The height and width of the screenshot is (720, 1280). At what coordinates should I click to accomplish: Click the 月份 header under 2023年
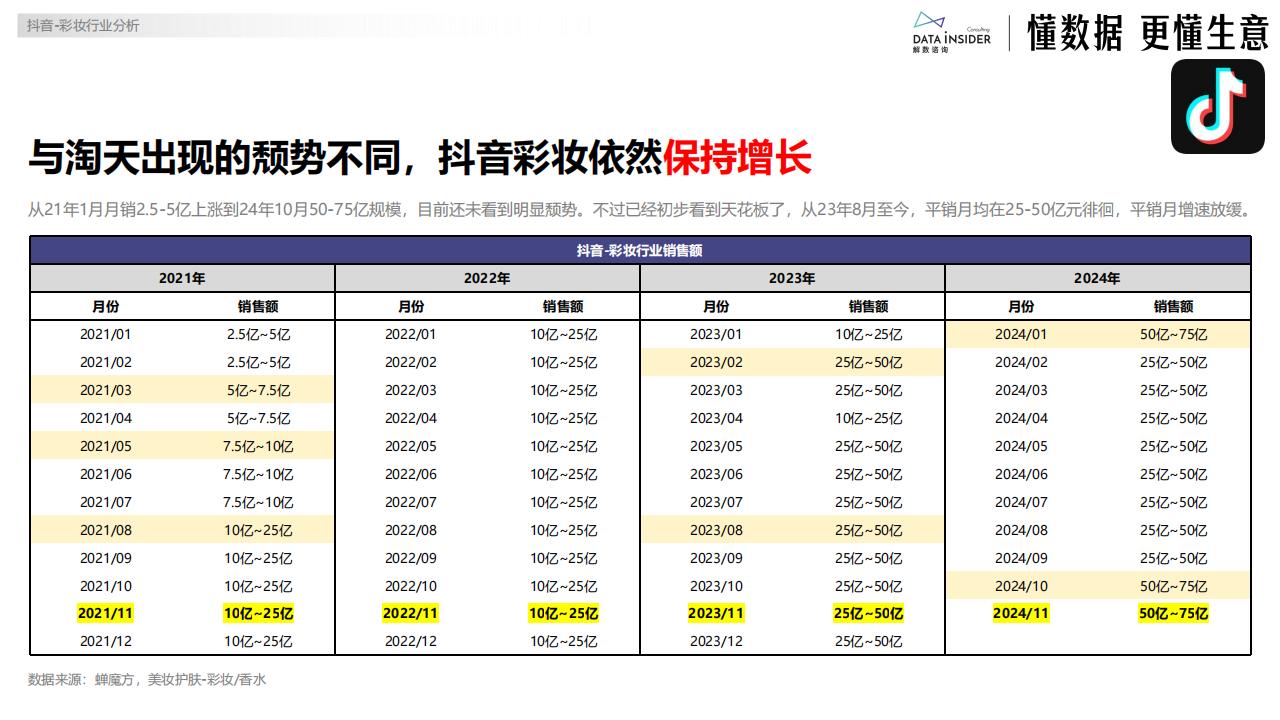click(716, 306)
